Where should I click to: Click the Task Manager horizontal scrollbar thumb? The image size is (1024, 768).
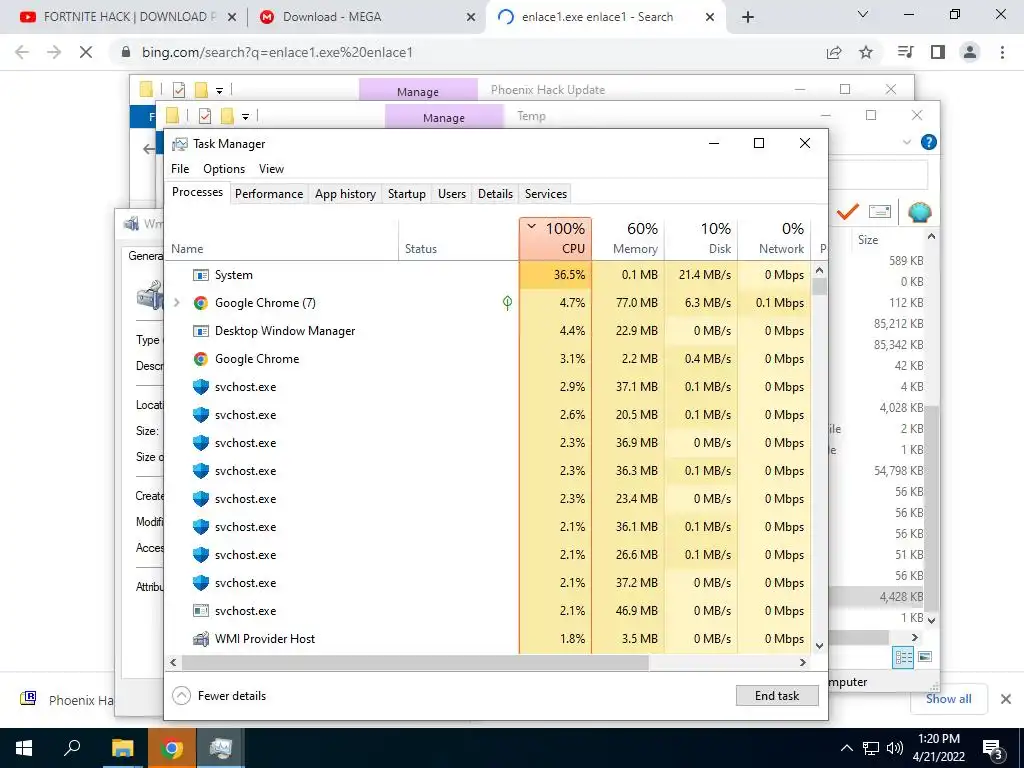pos(415,662)
